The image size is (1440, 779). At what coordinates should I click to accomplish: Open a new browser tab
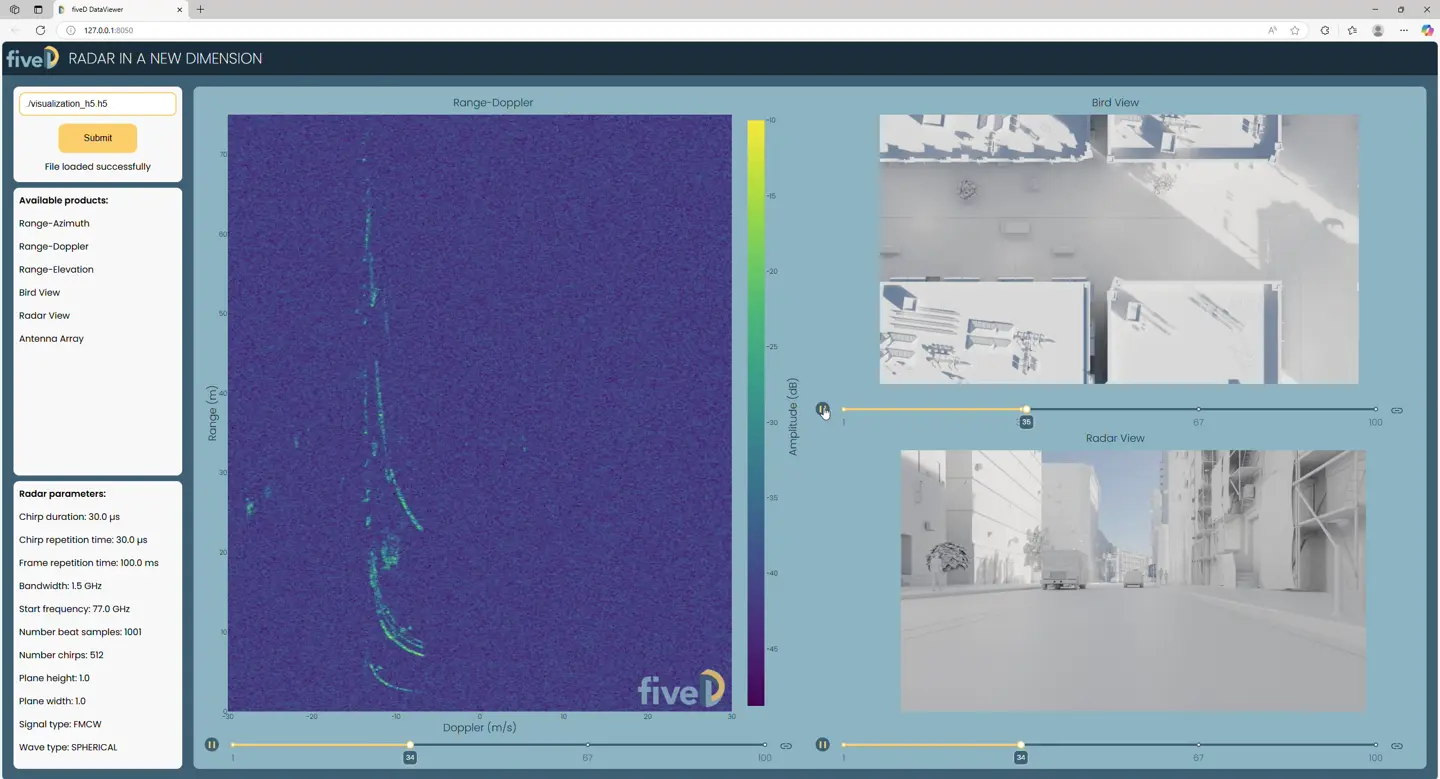[x=200, y=9]
